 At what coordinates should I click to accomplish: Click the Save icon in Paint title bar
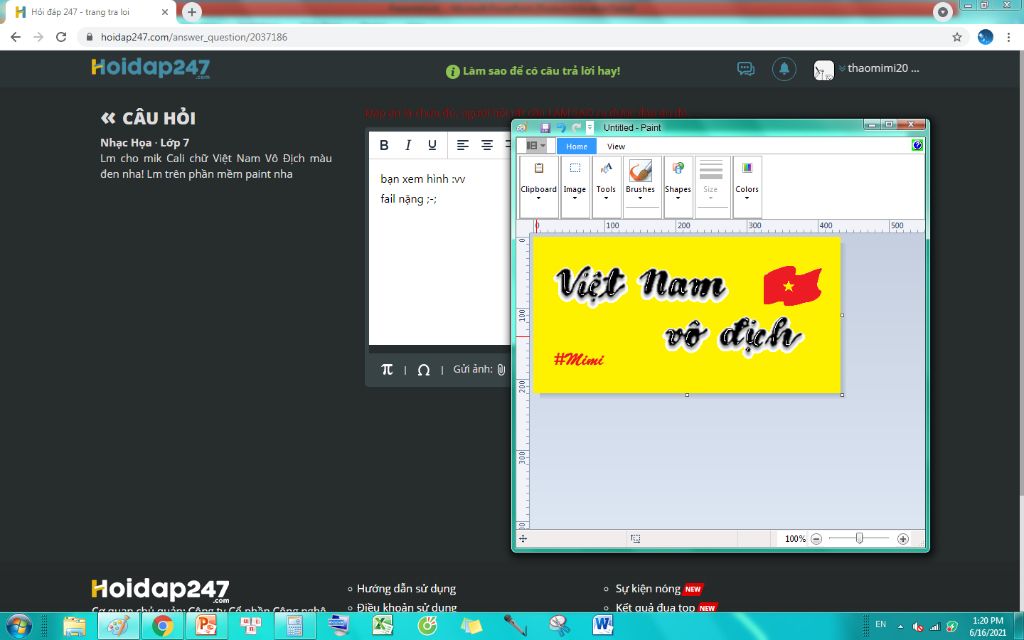pyautogui.click(x=545, y=127)
